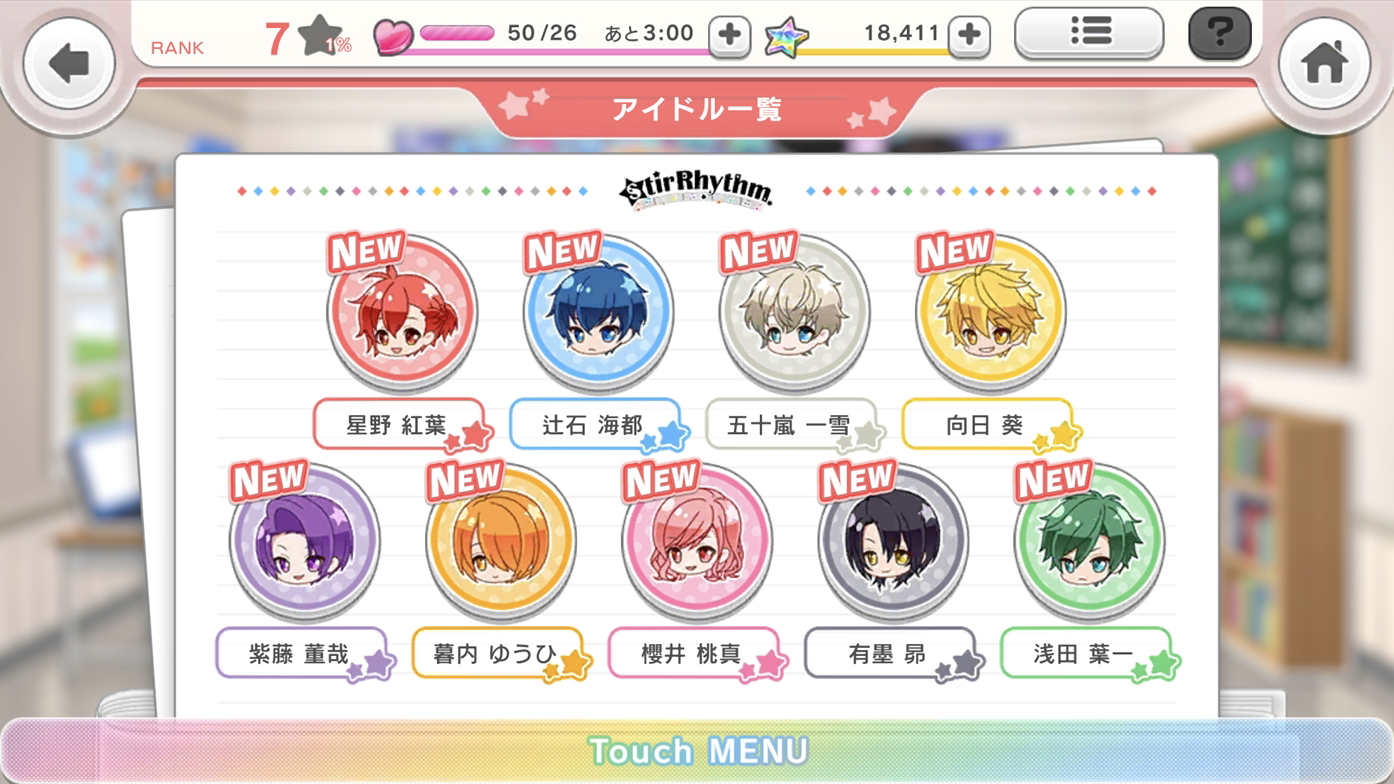Screen dimensions: 1394x784
Task: Open the list menu button
Action: [x=1089, y=34]
